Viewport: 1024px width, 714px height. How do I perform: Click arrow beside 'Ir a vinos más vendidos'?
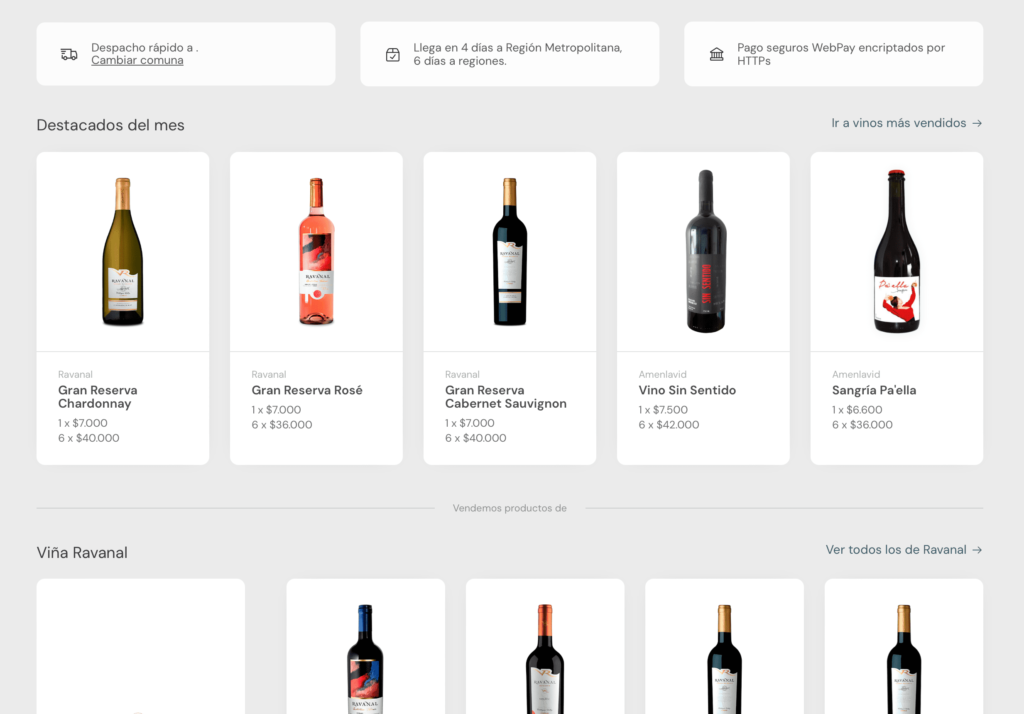pyautogui.click(x=977, y=123)
